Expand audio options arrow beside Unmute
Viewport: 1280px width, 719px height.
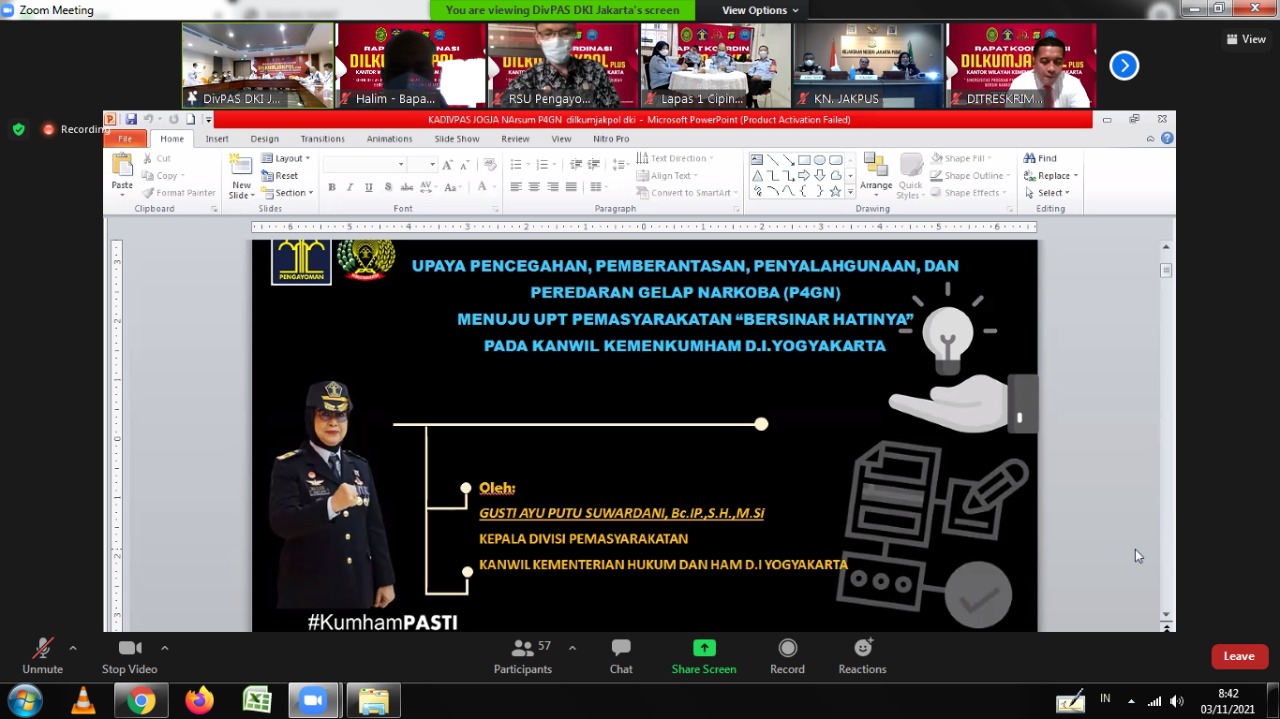[72, 648]
